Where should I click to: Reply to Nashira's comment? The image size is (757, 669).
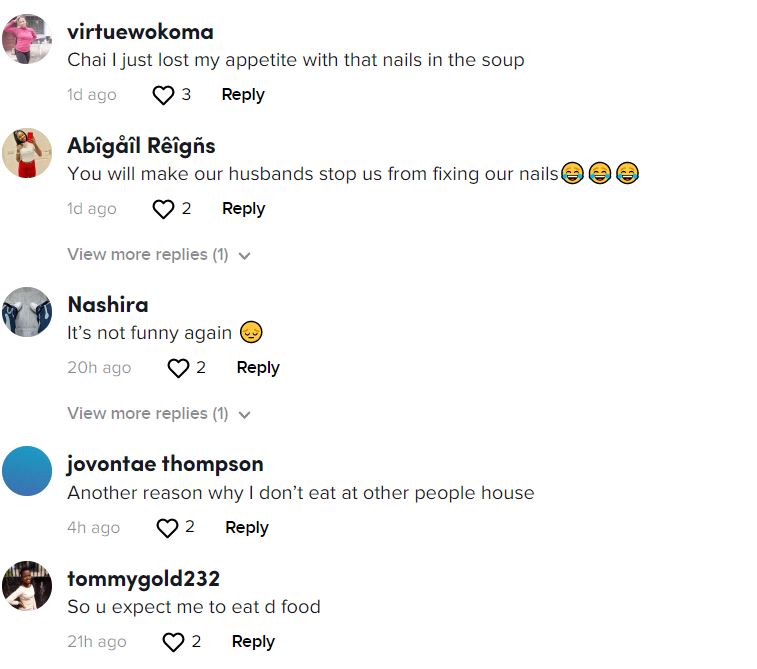point(257,368)
